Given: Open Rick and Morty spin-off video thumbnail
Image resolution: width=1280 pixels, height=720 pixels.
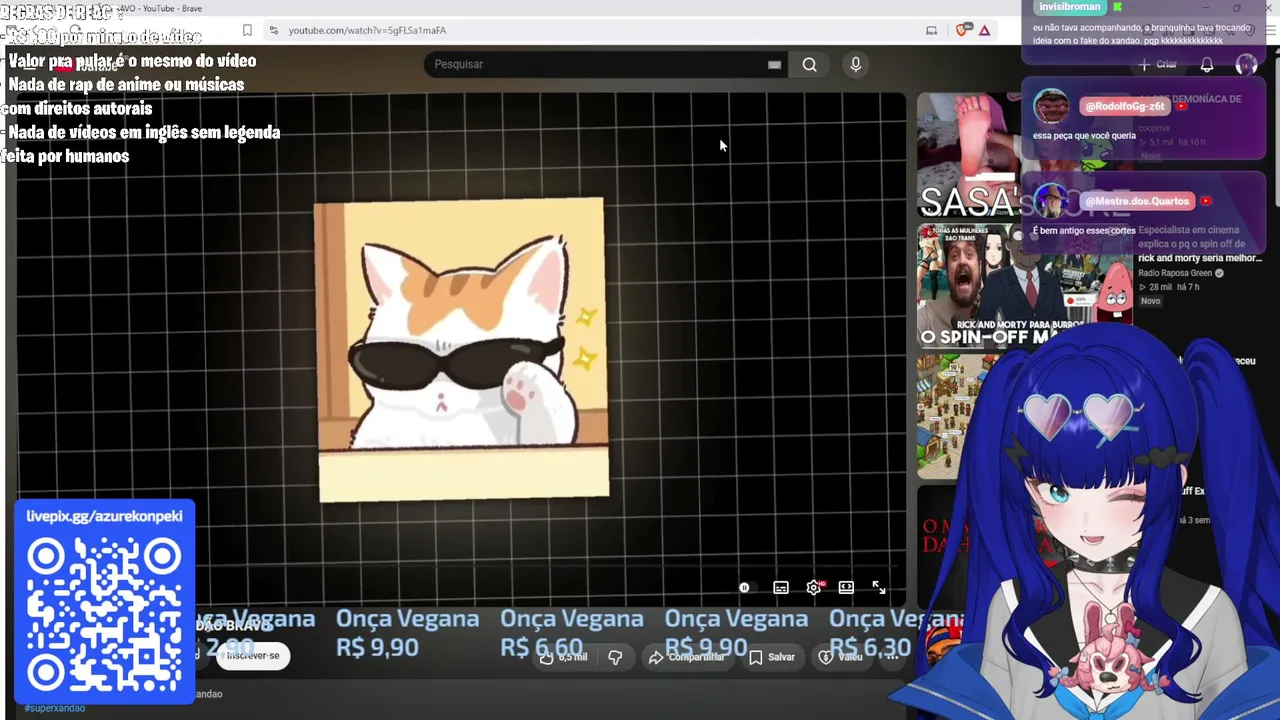Looking at the screenshot, I should (x=1025, y=286).
